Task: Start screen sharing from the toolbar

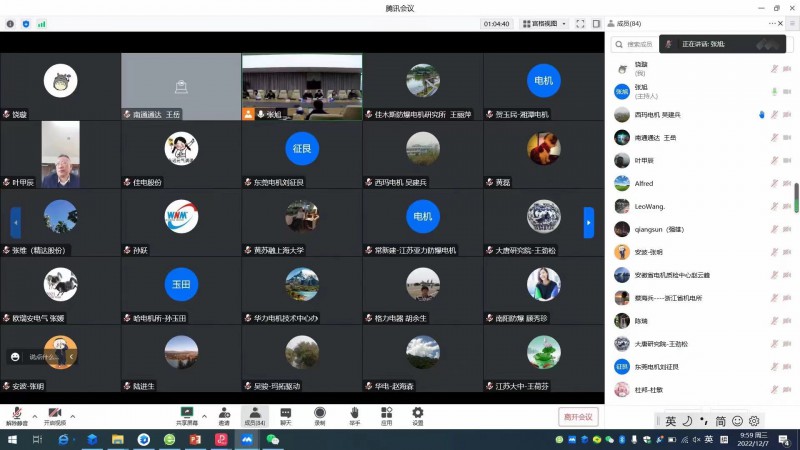Action: [187, 416]
